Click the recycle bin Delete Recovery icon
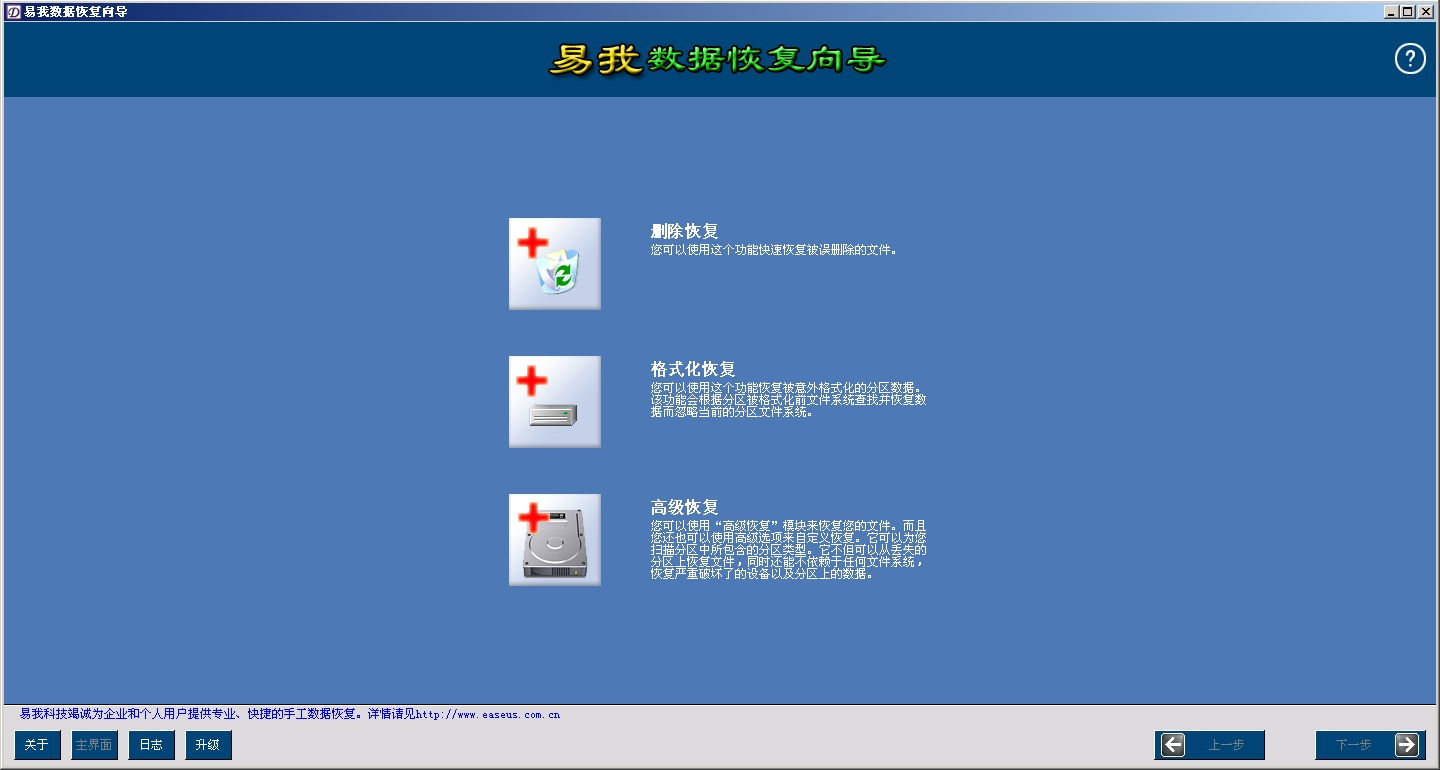This screenshot has width=1440, height=770. click(554, 264)
